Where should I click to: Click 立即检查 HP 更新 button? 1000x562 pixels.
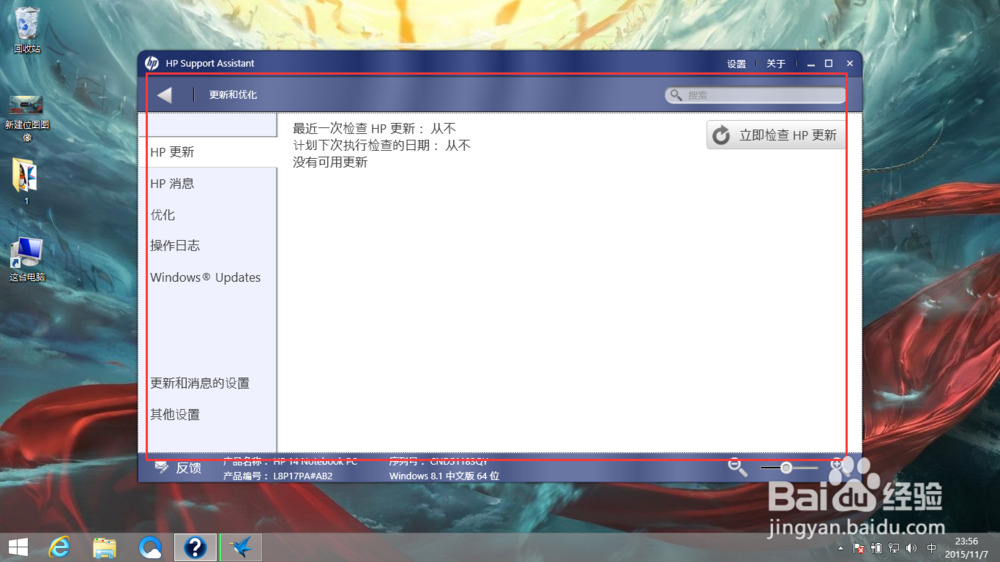pyautogui.click(x=776, y=135)
